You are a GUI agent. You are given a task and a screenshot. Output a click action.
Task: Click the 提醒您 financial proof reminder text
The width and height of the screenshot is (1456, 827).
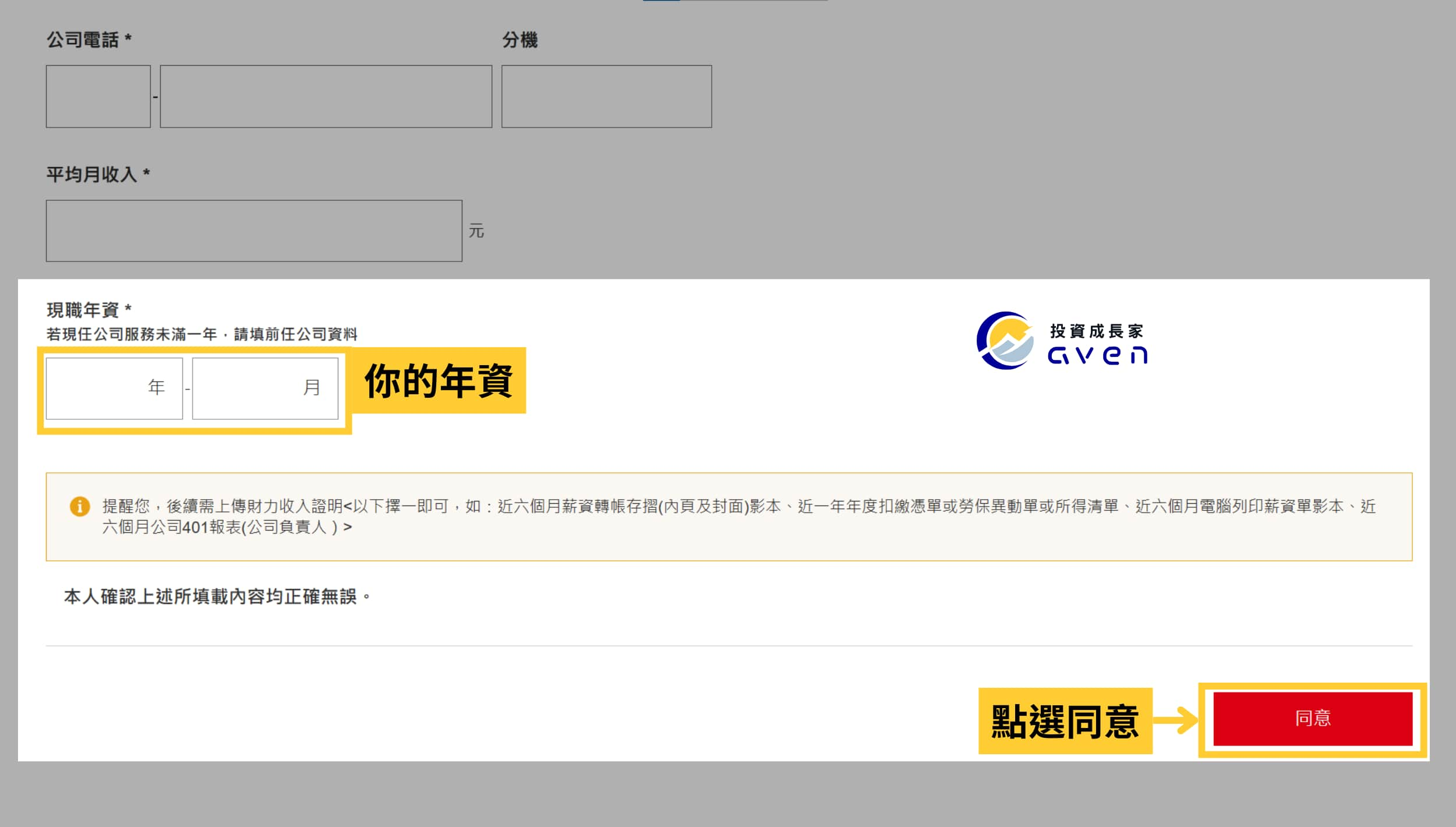[738, 516]
